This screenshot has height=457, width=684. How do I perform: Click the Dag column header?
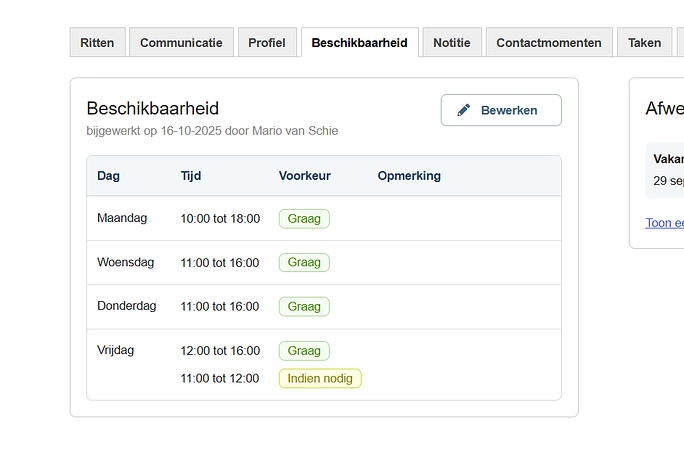108,176
